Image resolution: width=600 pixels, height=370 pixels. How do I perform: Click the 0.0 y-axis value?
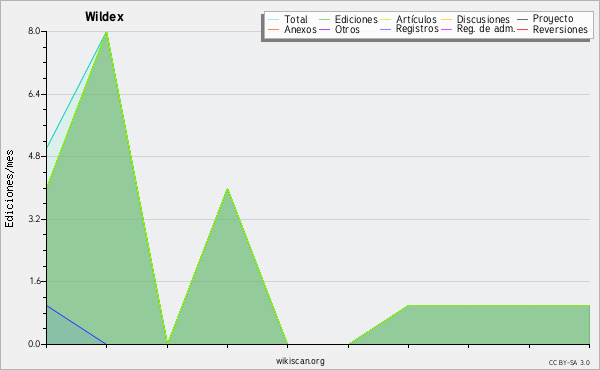(34, 344)
